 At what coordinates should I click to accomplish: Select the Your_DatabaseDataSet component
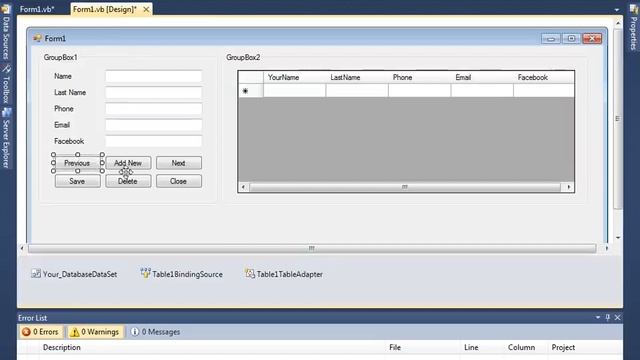74,274
